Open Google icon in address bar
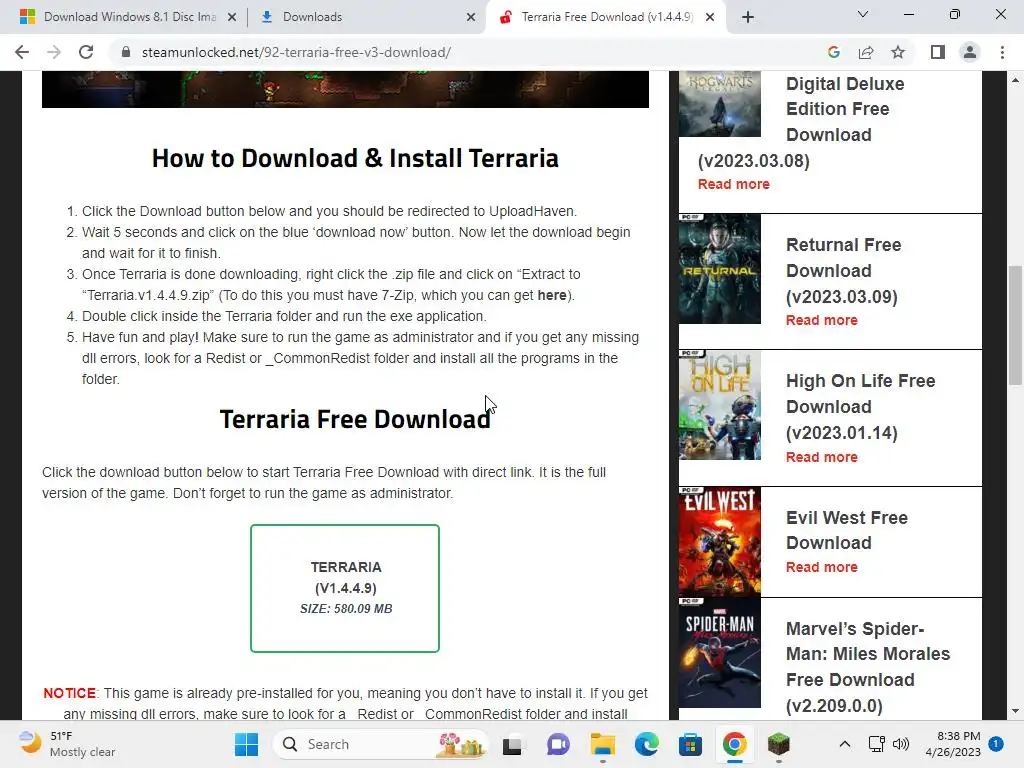 click(833, 52)
